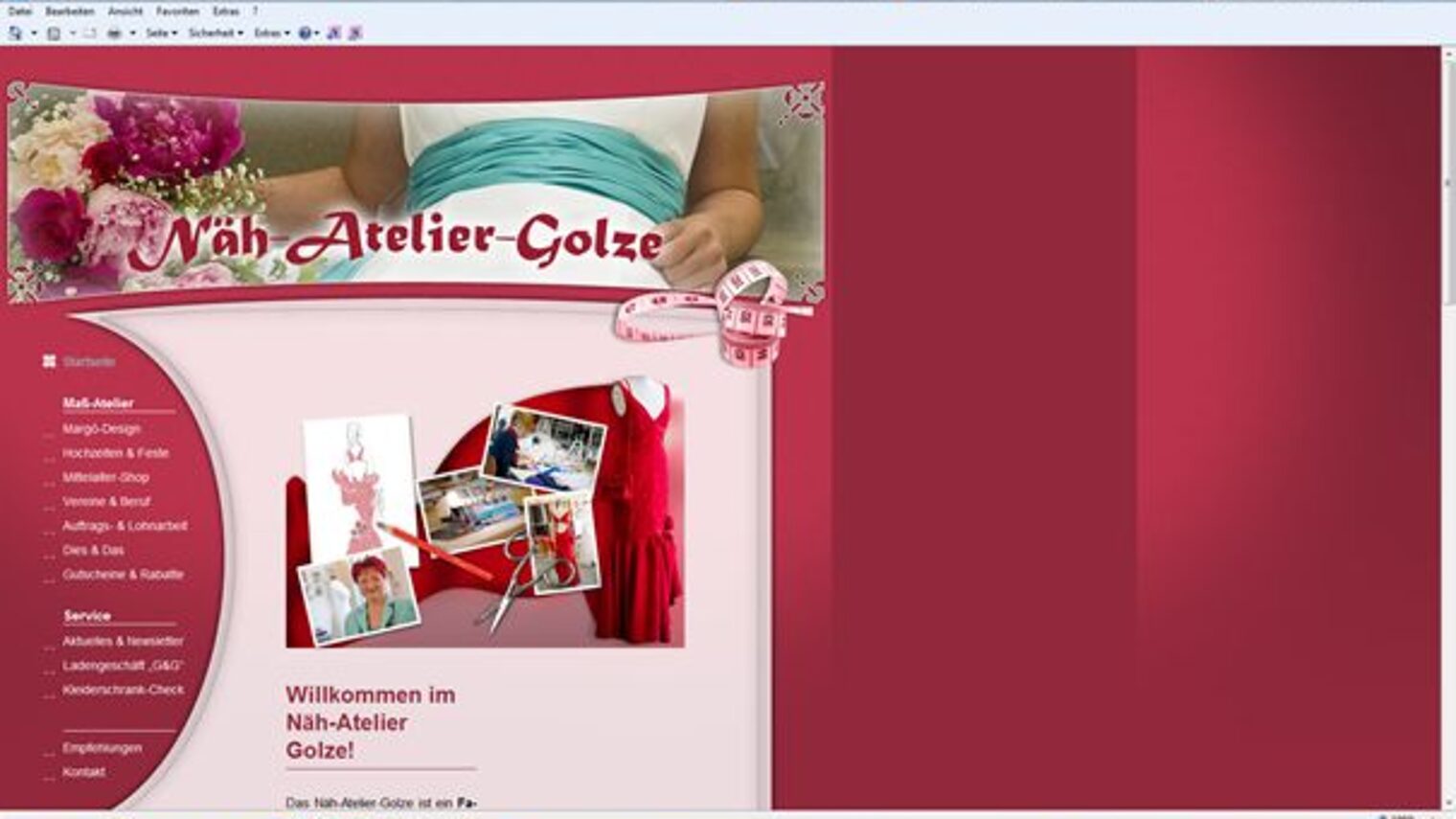Open Aktuelles & Newsletter page

123,641
